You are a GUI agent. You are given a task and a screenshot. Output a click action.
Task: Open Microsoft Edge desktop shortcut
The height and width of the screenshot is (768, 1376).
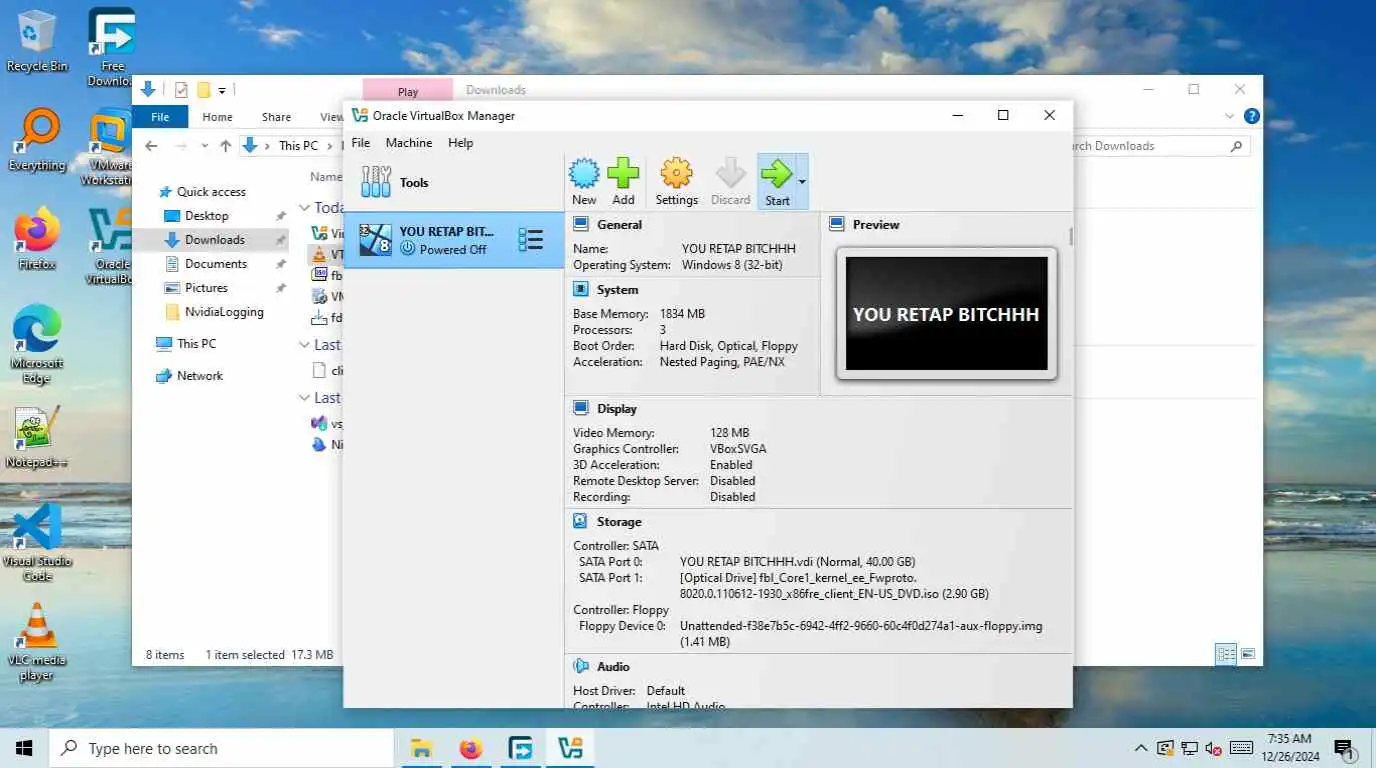coord(37,344)
